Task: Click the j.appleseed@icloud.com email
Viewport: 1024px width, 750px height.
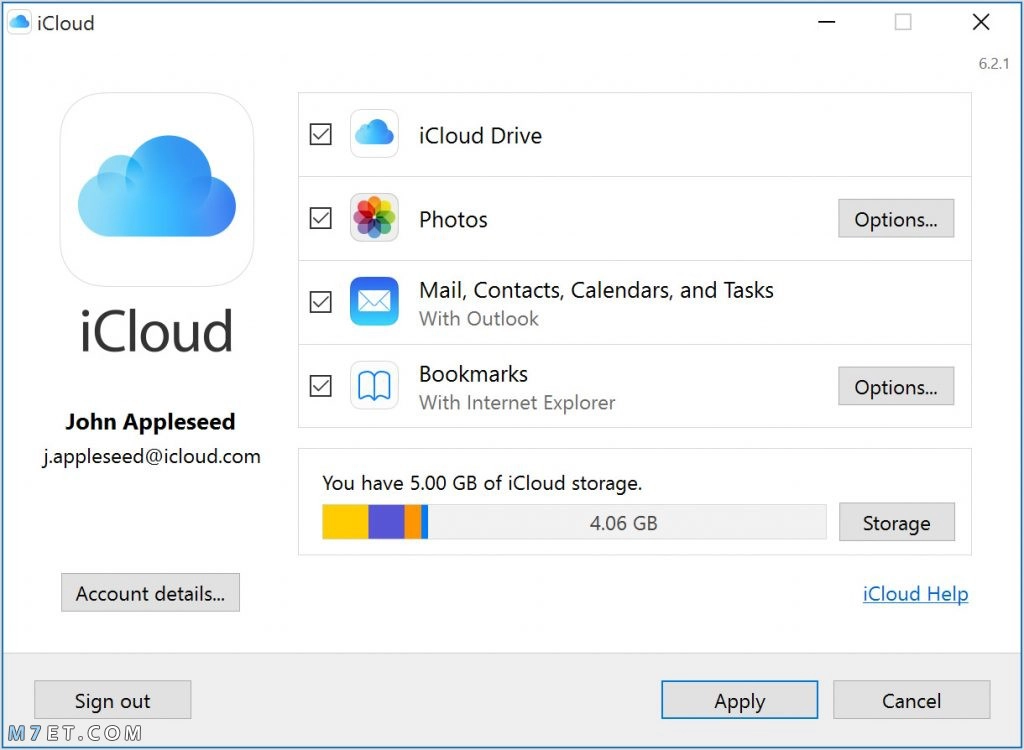Action: coord(152,456)
